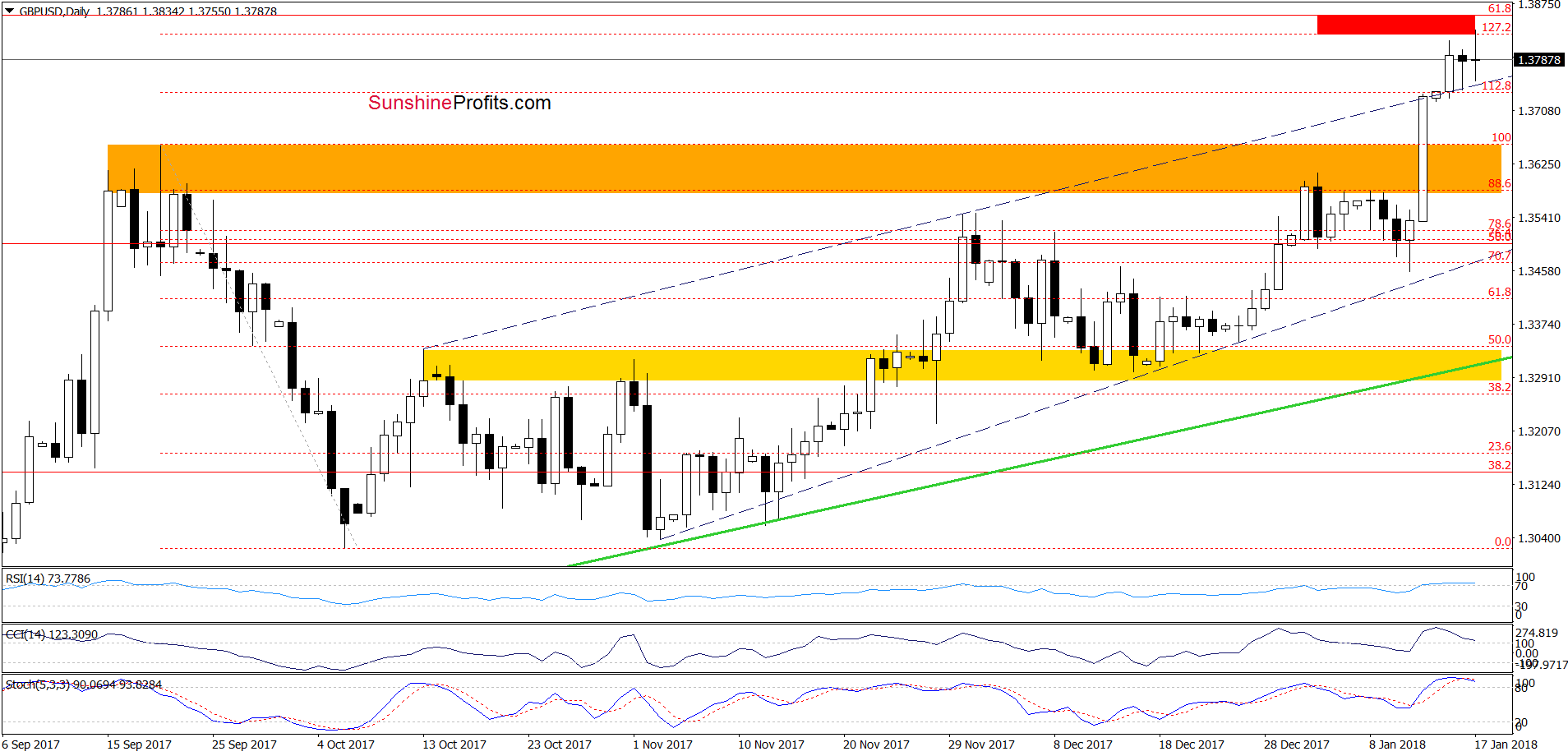Click the 23 Oct 2017 date label
This screenshot has height=756, width=1568.
(560, 744)
